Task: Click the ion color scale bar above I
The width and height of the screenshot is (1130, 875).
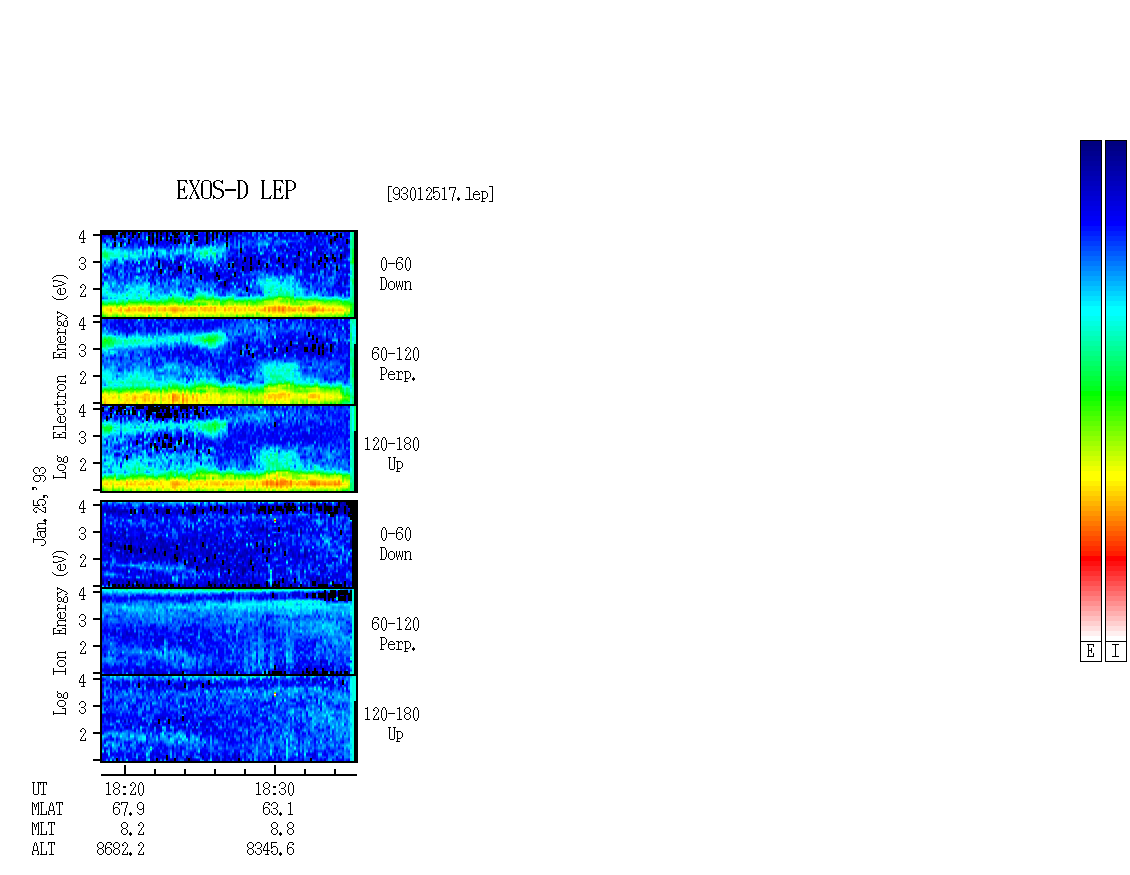Action: click(x=1116, y=390)
